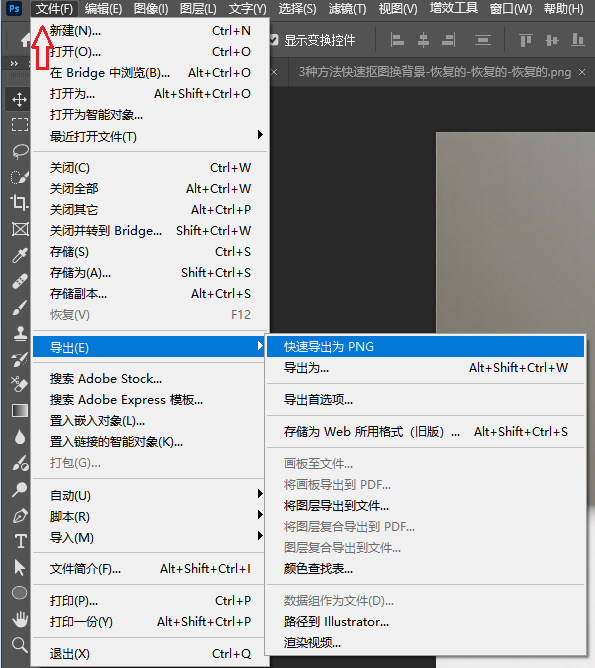This screenshot has height=668, width=595.
Task: Select the Gradient tool
Action: click(20, 411)
